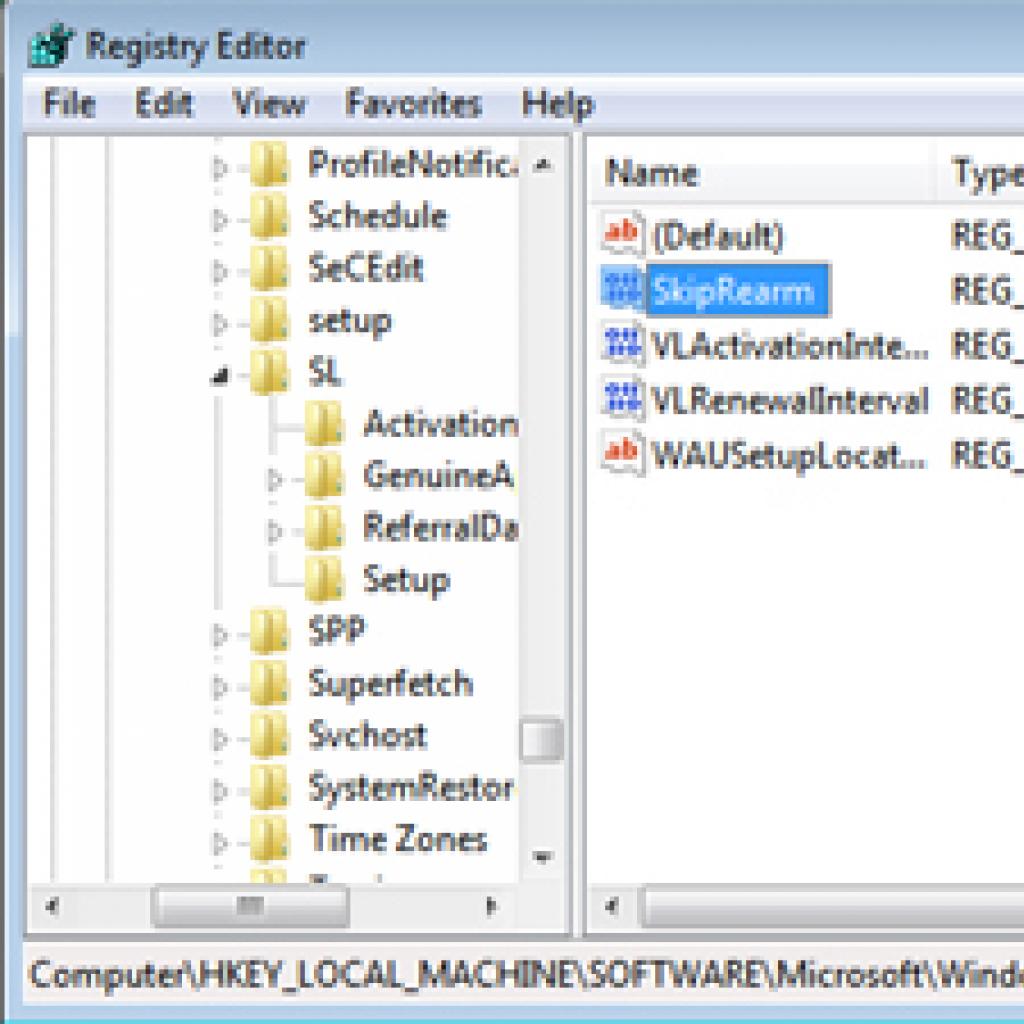Image resolution: width=1024 pixels, height=1024 pixels.
Task: Select the Superfetch key label
Action: click(x=391, y=684)
